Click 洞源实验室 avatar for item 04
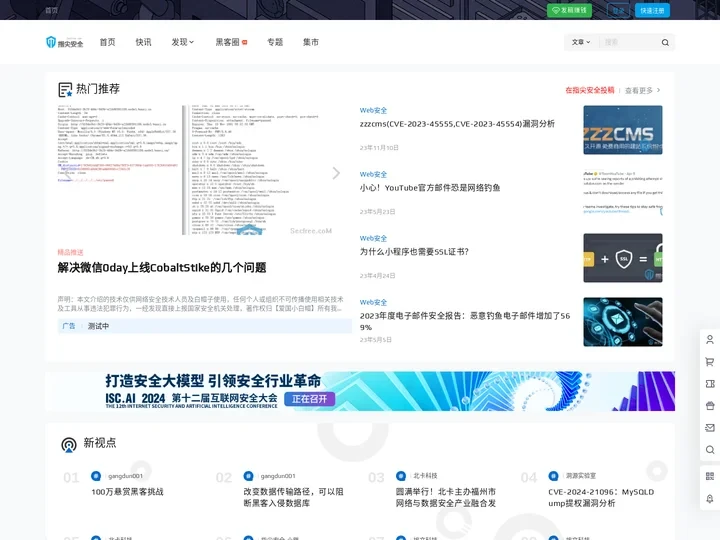This screenshot has height=540, width=720. click(x=553, y=476)
